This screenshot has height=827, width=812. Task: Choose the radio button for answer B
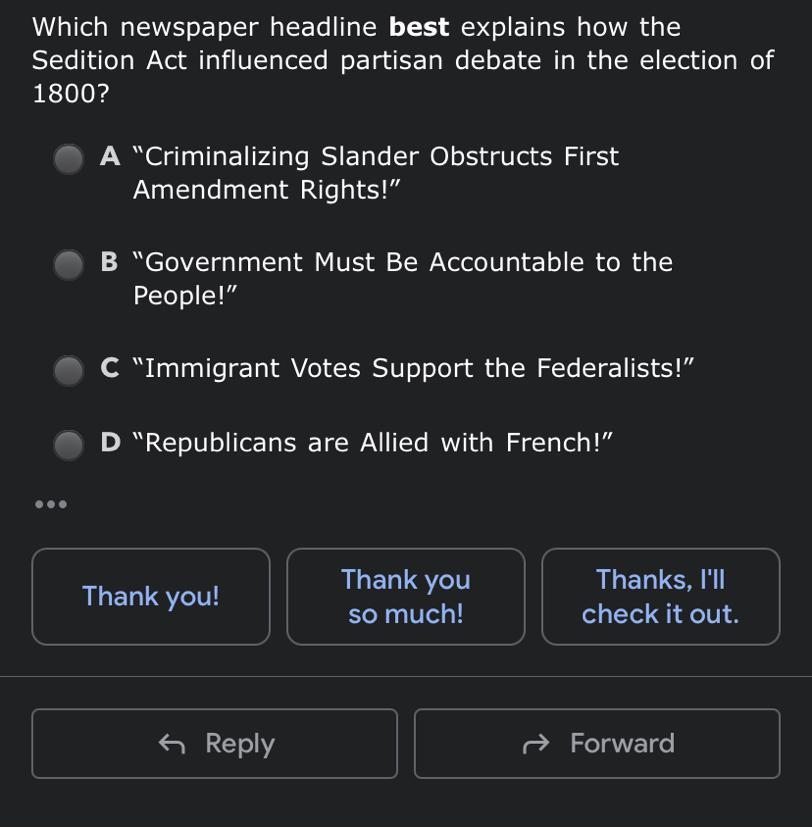69,264
